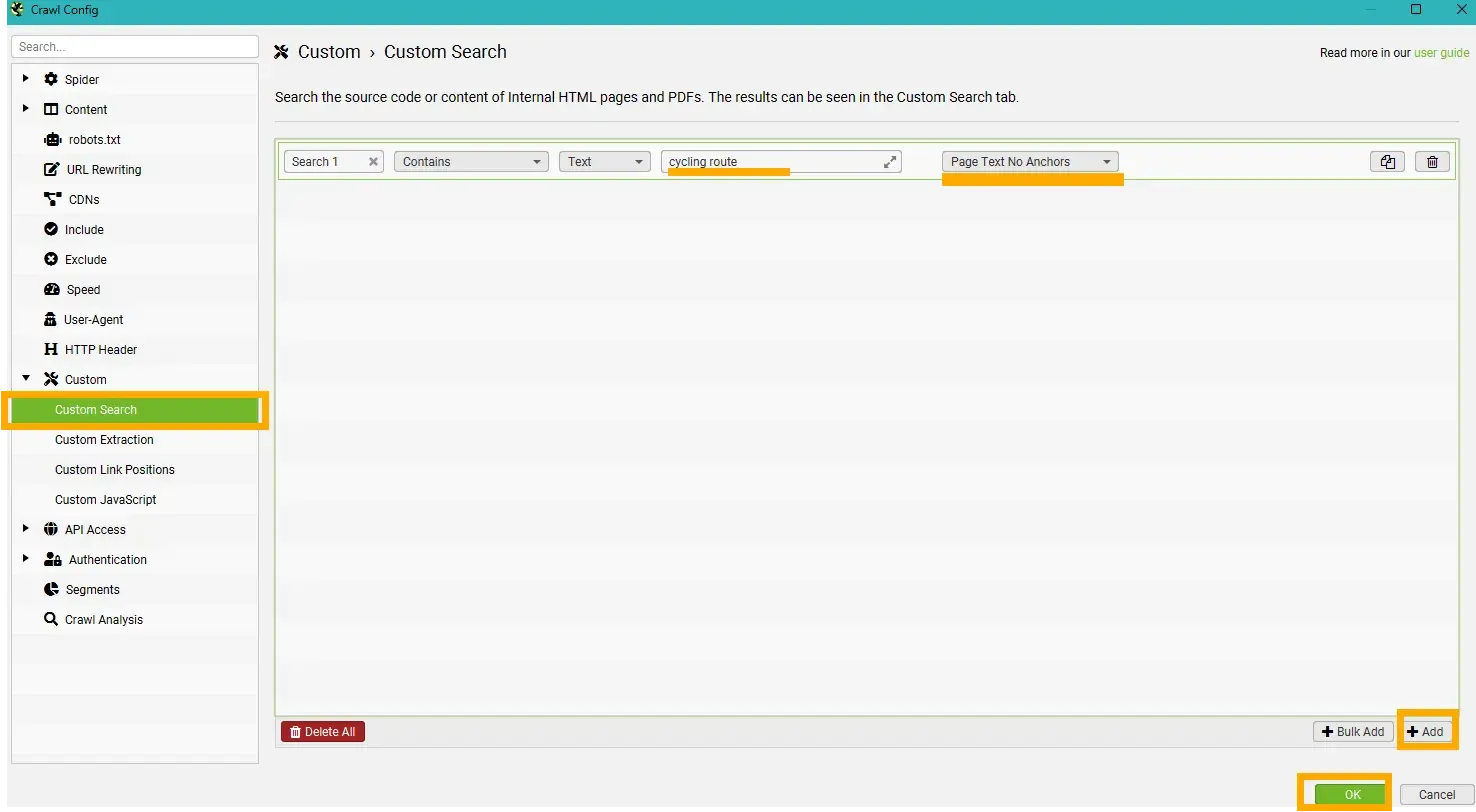This screenshot has width=1476, height=812.
Task: Click the URL Rewriting pencil icon
Action: (50, 169)
